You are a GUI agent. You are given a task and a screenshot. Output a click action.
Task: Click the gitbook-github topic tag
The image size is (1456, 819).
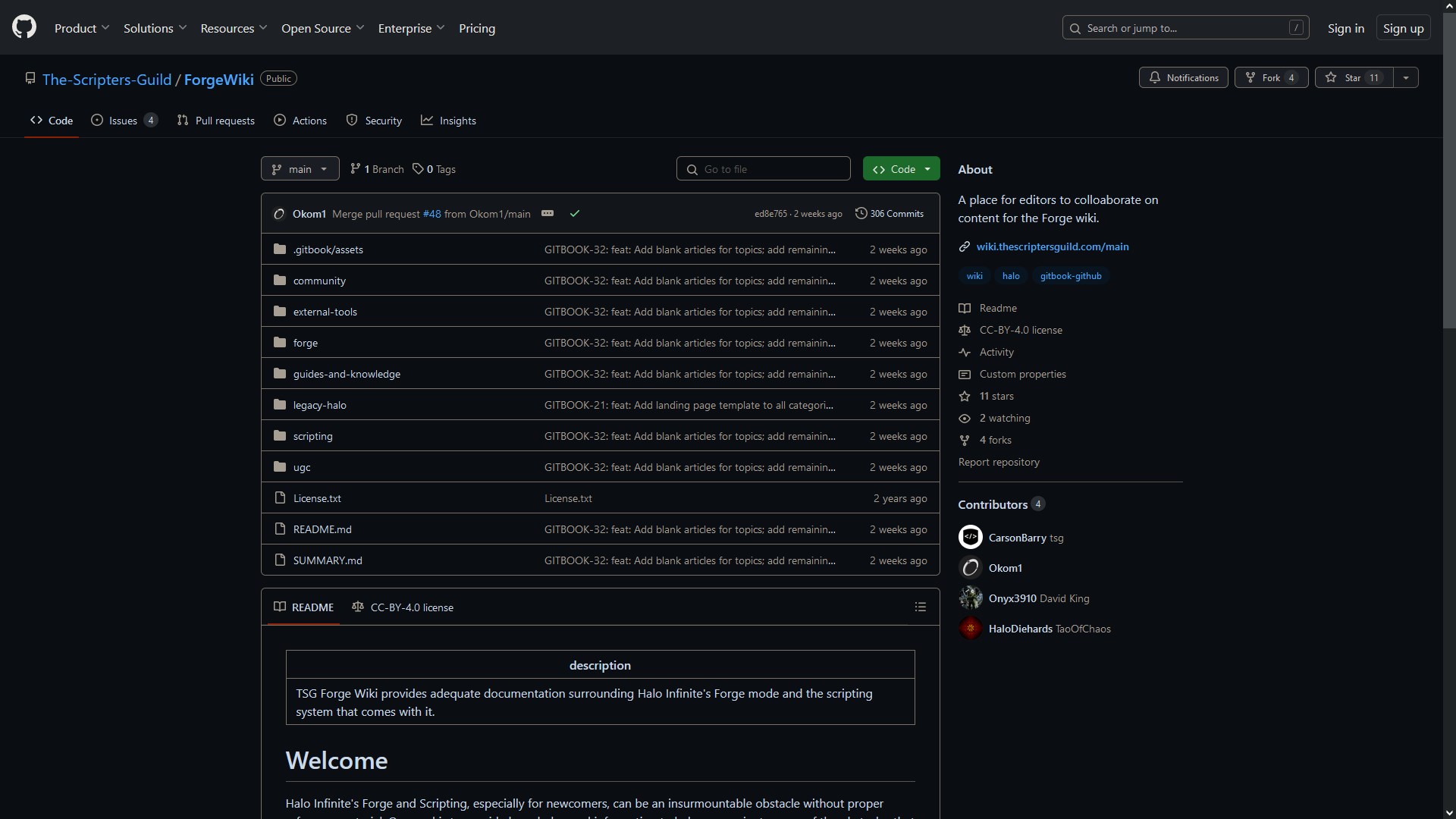pos(1070,276)
